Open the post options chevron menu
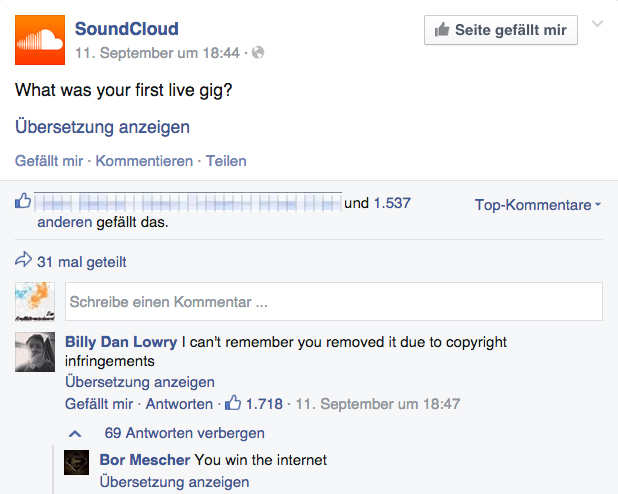Screen dimensions: 618x494 pos(598,24)
